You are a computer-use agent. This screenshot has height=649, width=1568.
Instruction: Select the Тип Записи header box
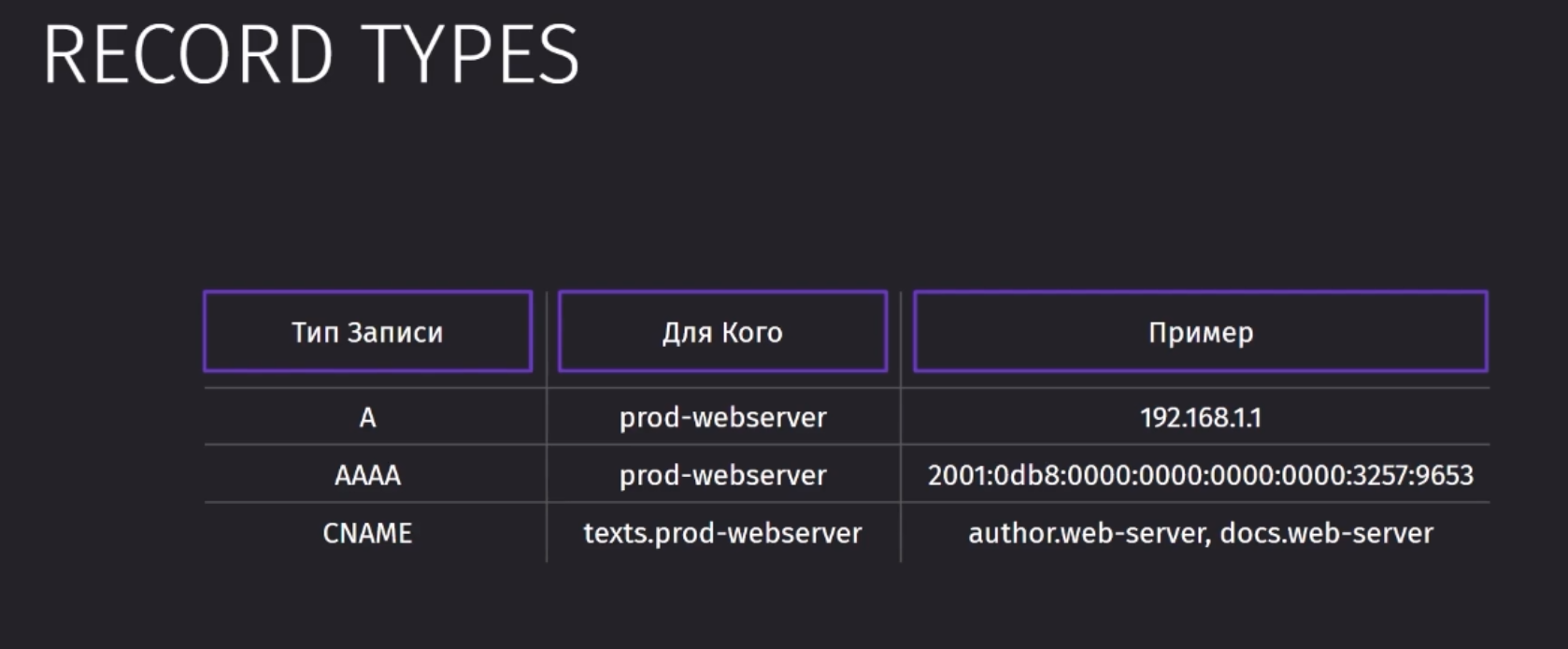pyautogui.click(x=367, y=331)
